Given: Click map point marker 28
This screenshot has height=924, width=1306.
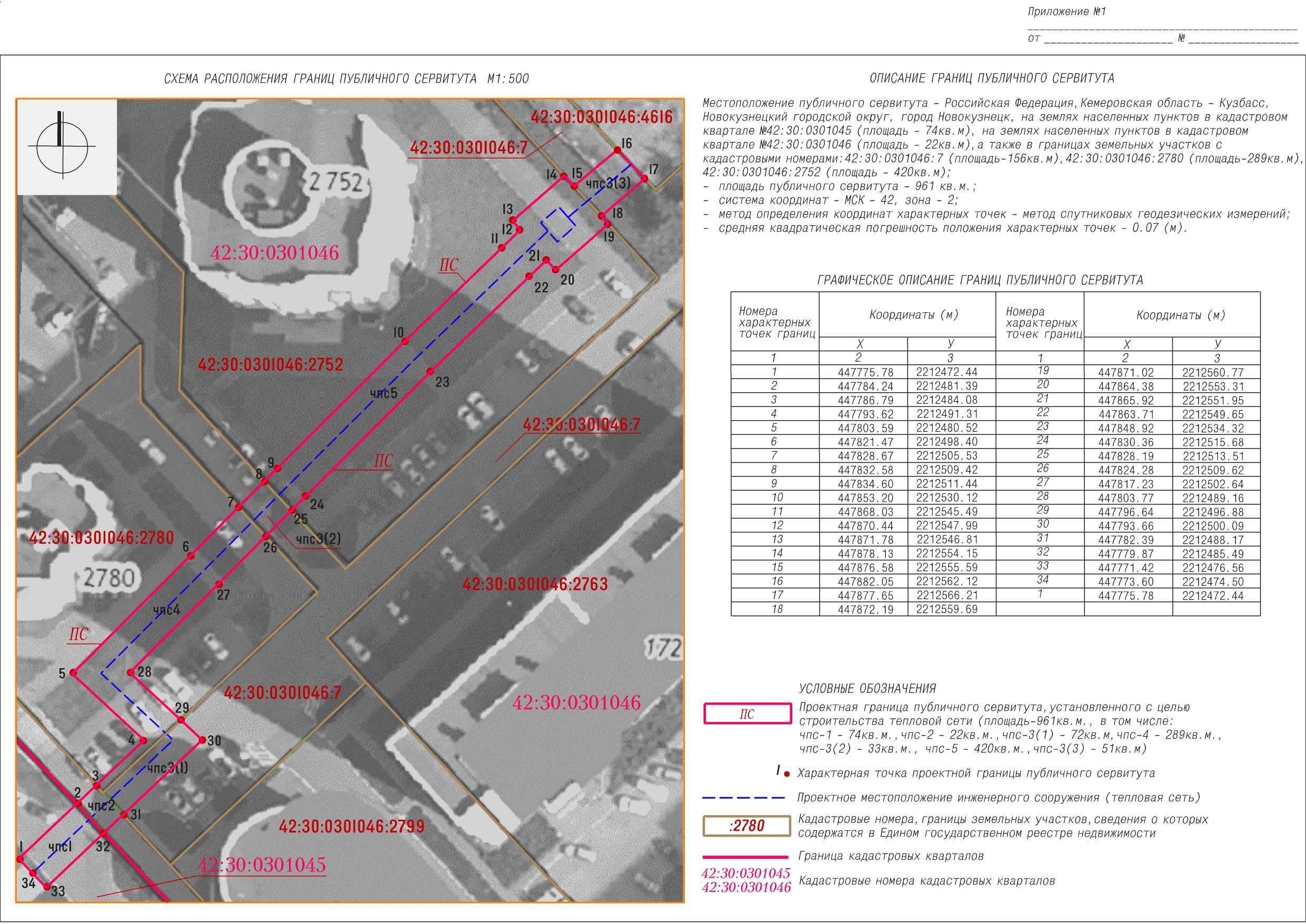Looking at the screenshot, I should (x=130, y=672).
